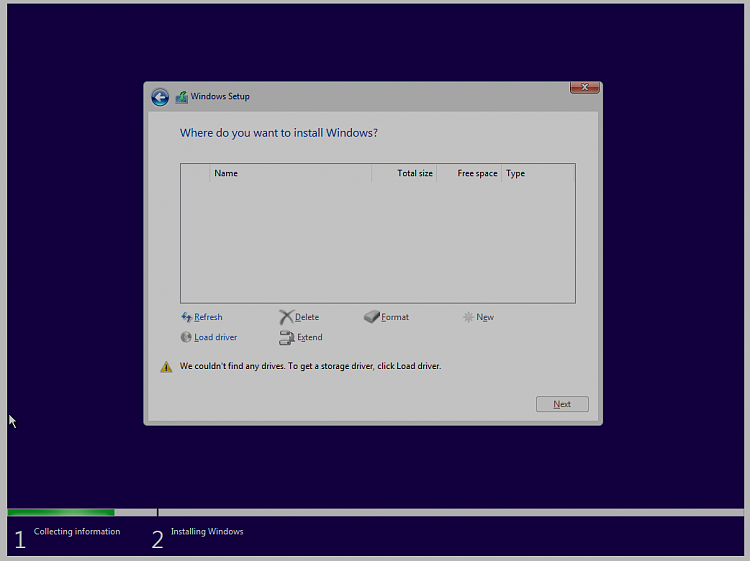Click the 'Collecting information' step label
Screen dimensions: 750x561
[x=77, y=531]
